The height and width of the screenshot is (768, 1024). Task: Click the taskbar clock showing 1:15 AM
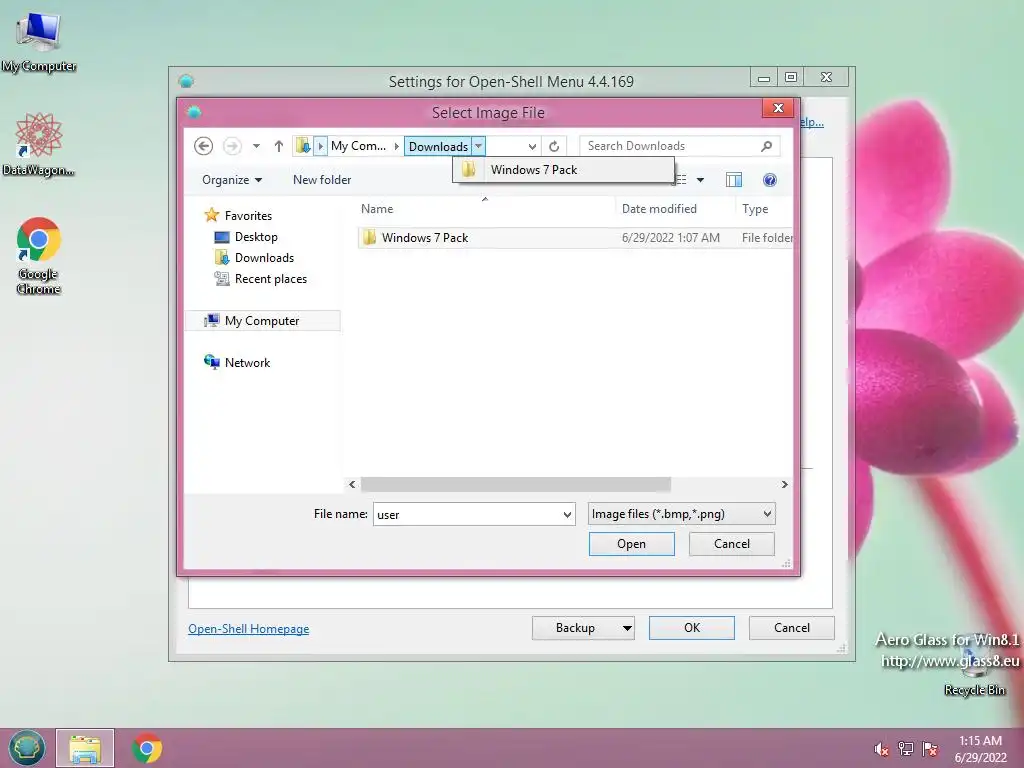(980, 749)
